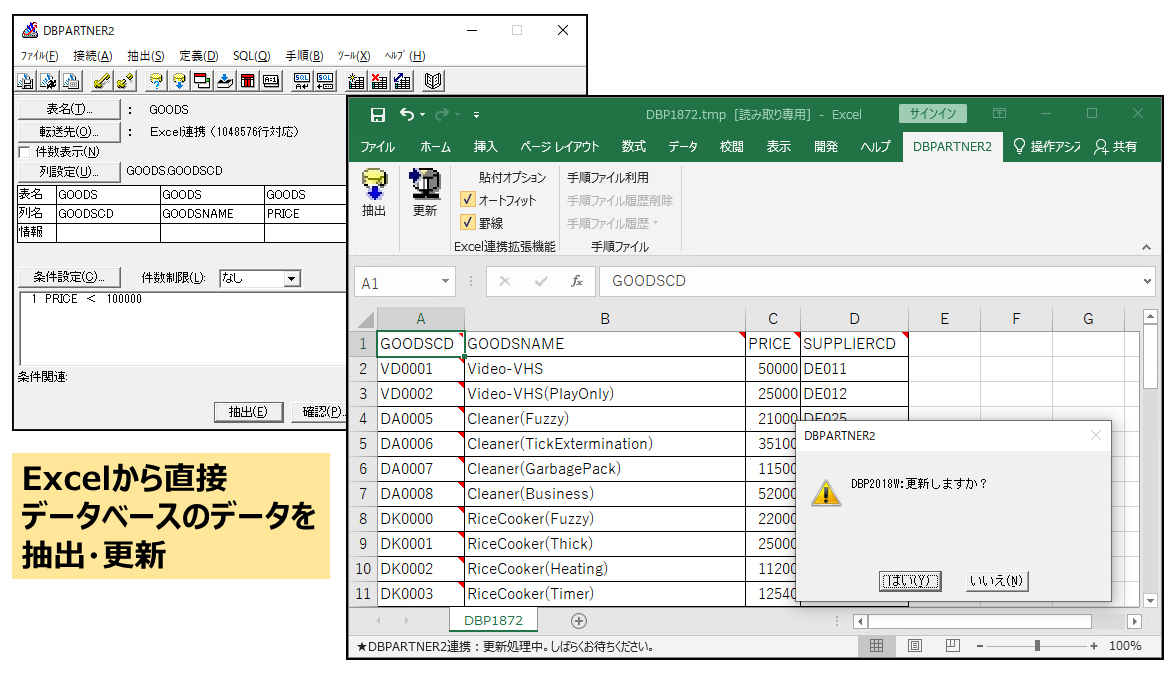This screenshot has height=673, width=1176.
Task: Click the database question mark icon
Action: 156,81
